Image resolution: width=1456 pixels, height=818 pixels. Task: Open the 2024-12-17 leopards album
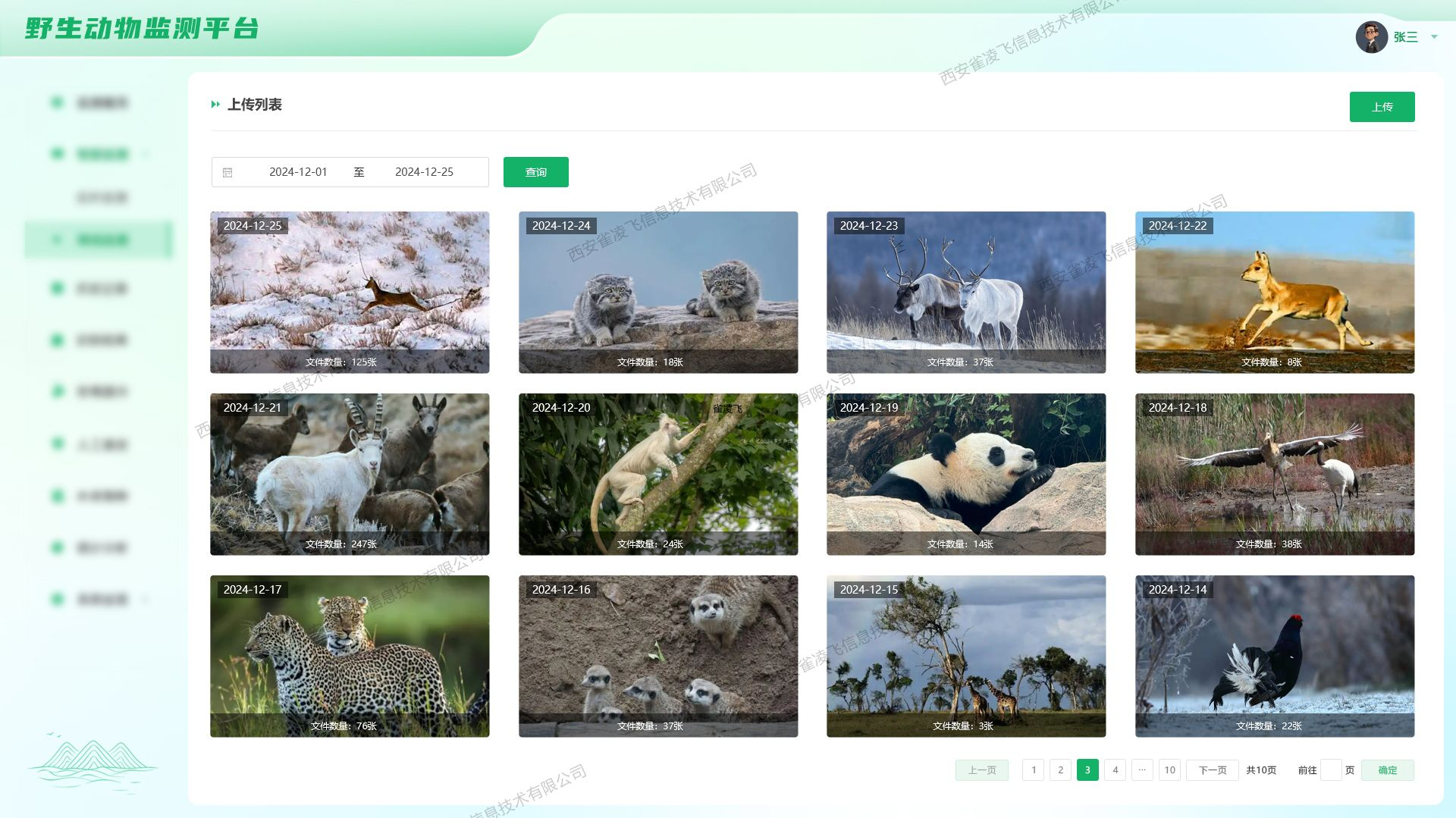pos(350,656)
